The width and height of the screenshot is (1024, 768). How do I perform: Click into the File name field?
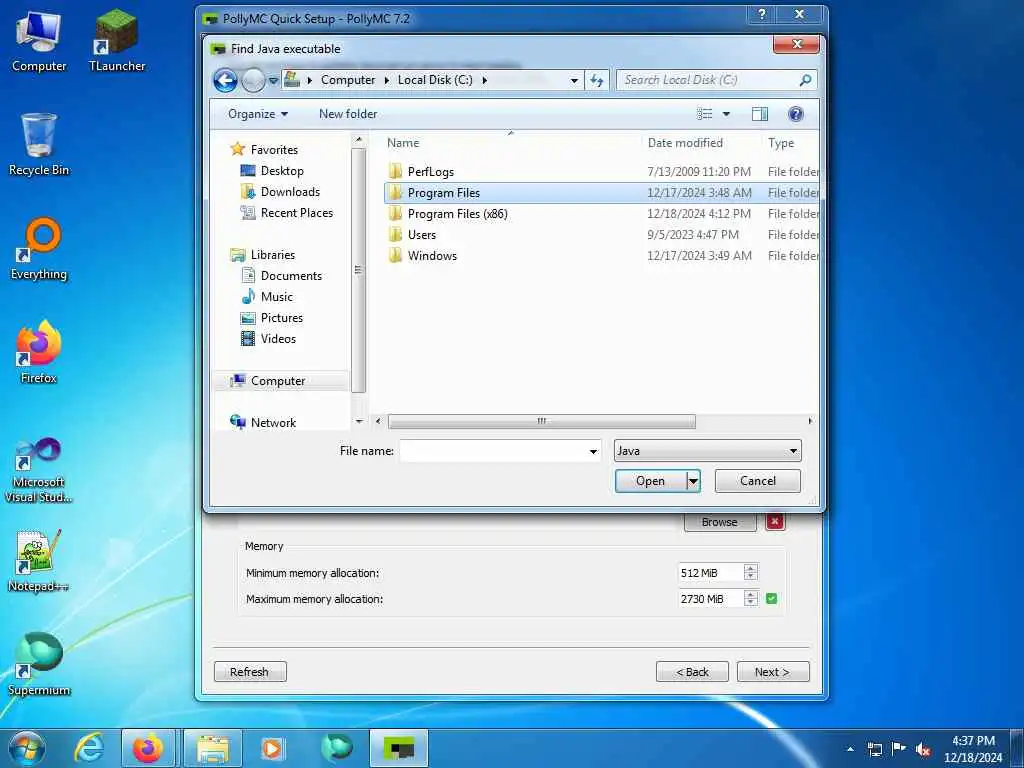(x=493, y=451)
